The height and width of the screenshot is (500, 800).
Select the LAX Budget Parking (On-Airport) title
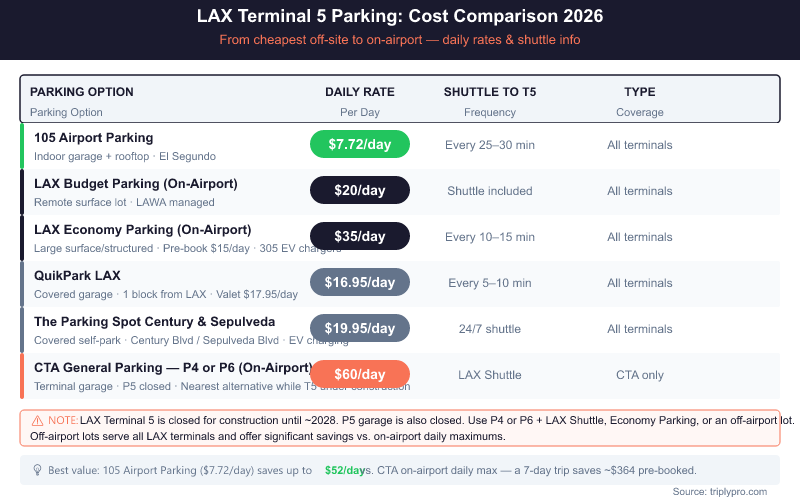click(x=135, y=183)
